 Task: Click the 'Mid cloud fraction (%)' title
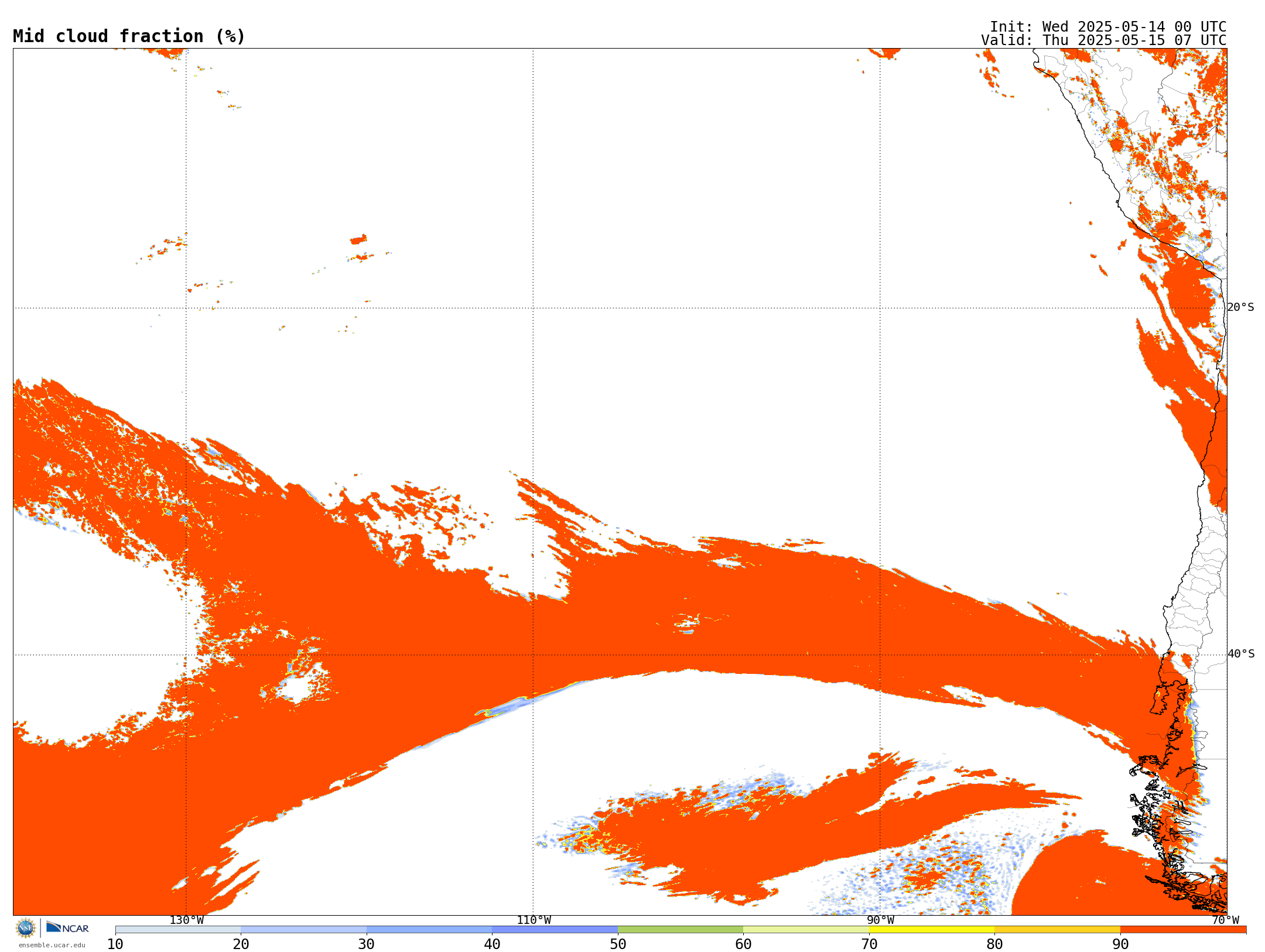[x=129, y=36]
